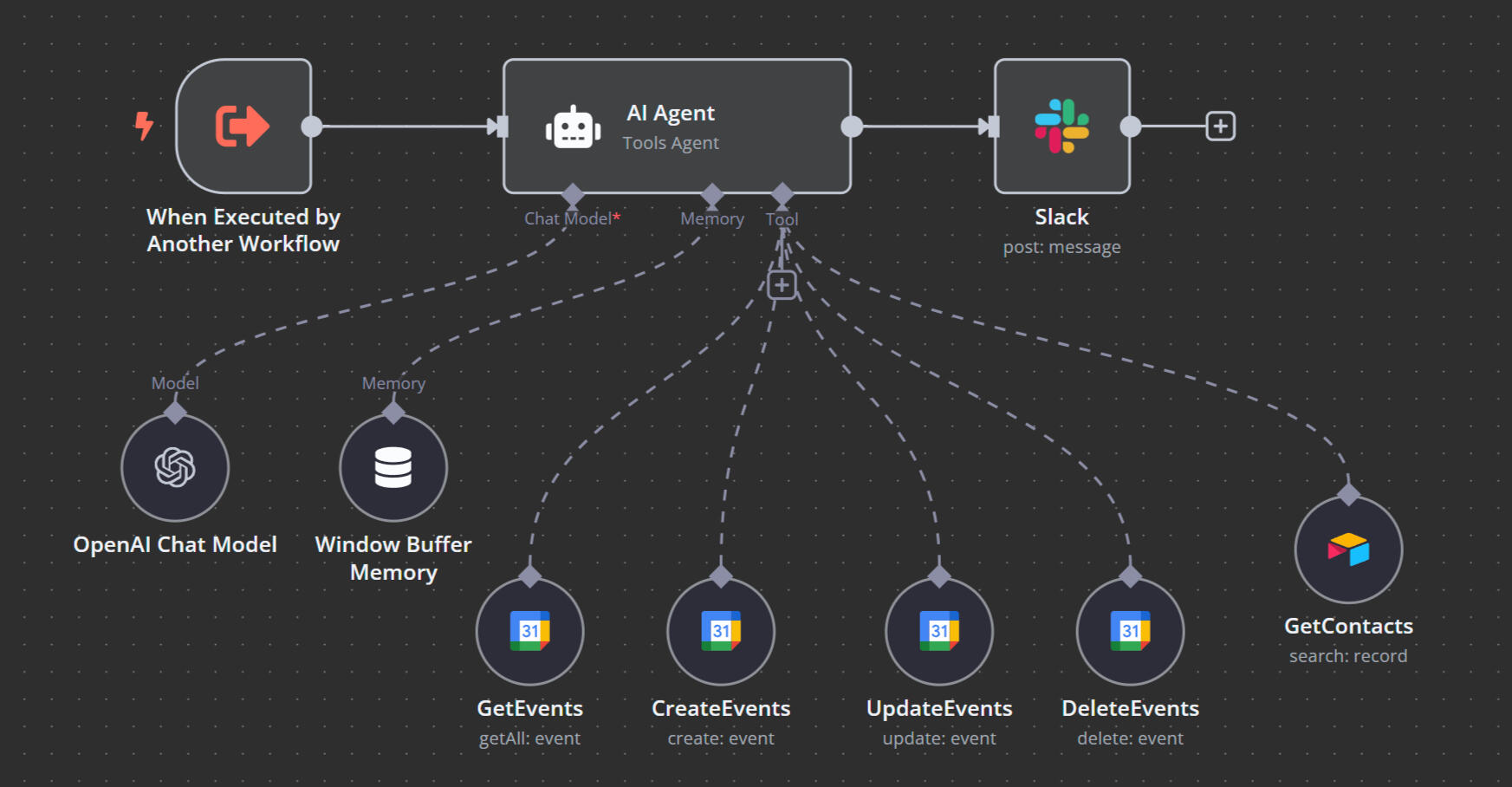Add a new tool with plus under Tool

coord(782,285)
